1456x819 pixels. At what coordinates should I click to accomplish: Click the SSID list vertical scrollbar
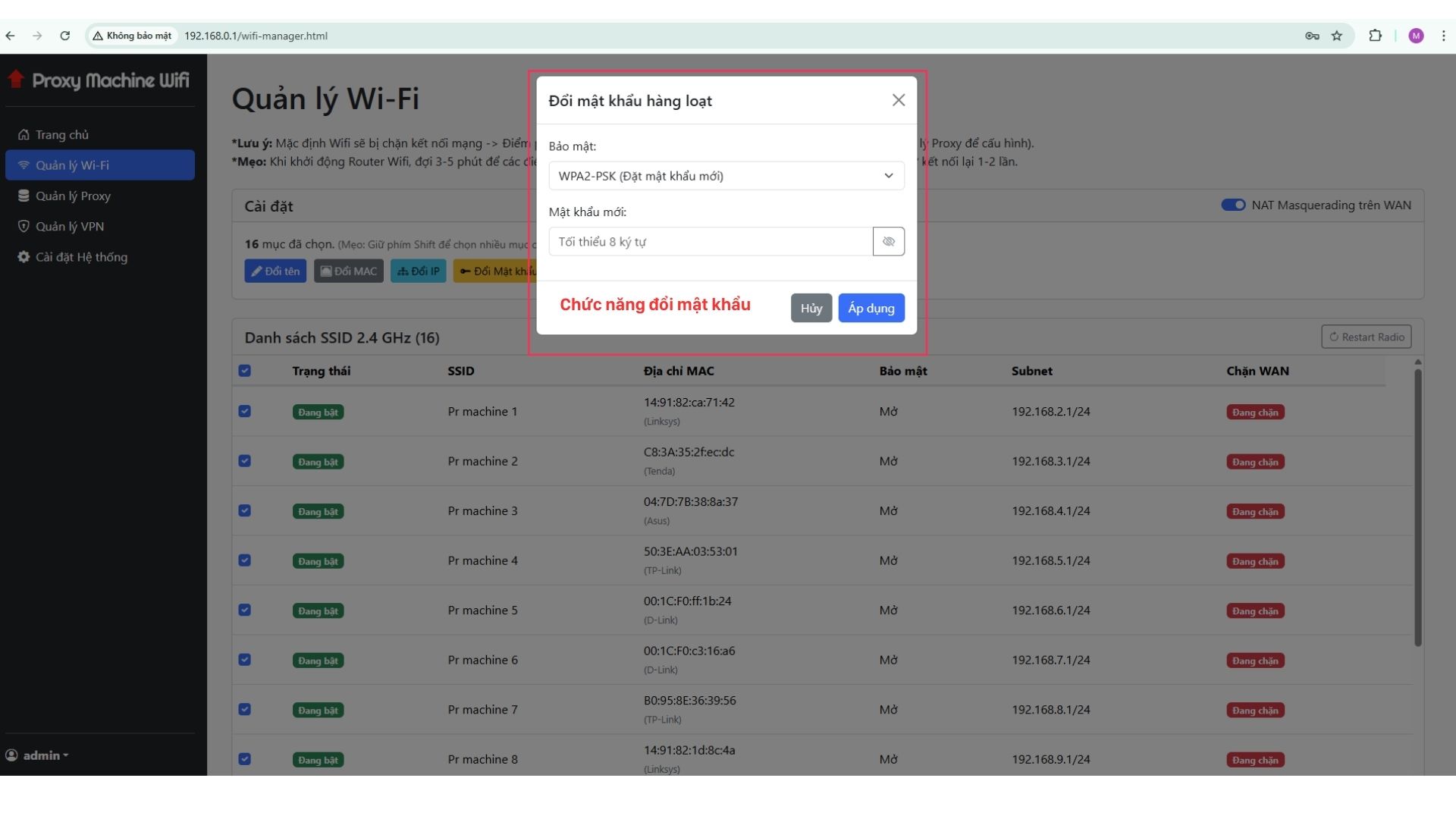[x=1417, y=507]
